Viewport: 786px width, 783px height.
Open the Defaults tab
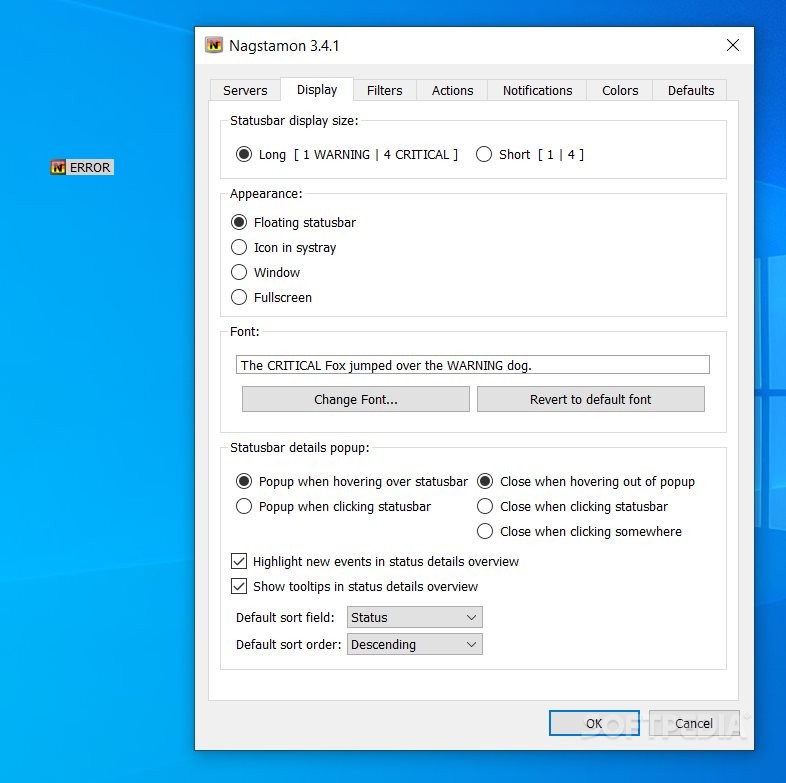[691, 90]
